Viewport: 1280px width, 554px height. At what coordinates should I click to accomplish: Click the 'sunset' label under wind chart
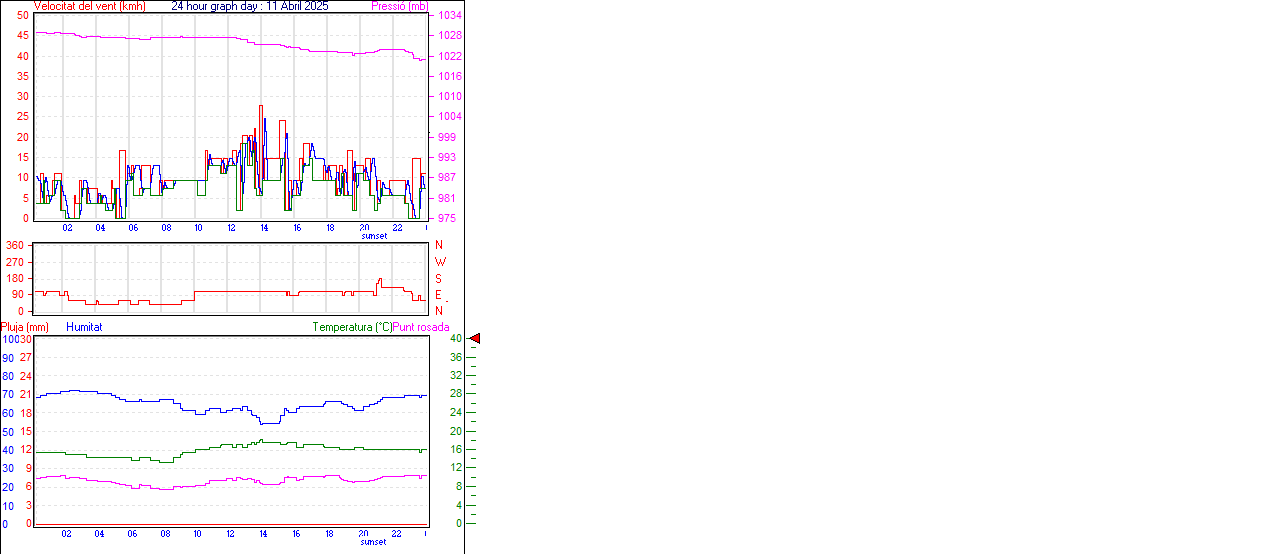click(374, 236)
